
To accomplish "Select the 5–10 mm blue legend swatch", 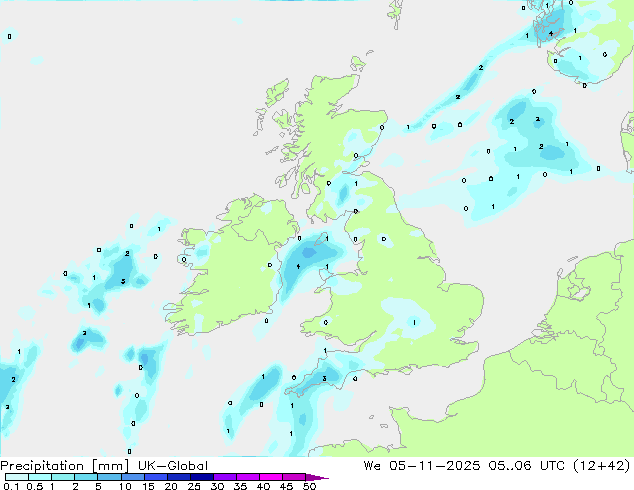I will 109,477.
